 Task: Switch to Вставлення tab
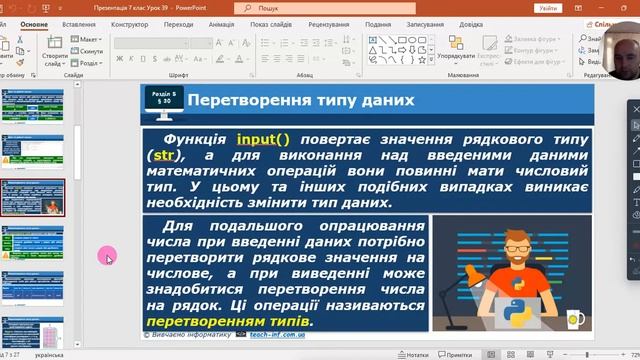pyautogui.click(x=79, y=24)
